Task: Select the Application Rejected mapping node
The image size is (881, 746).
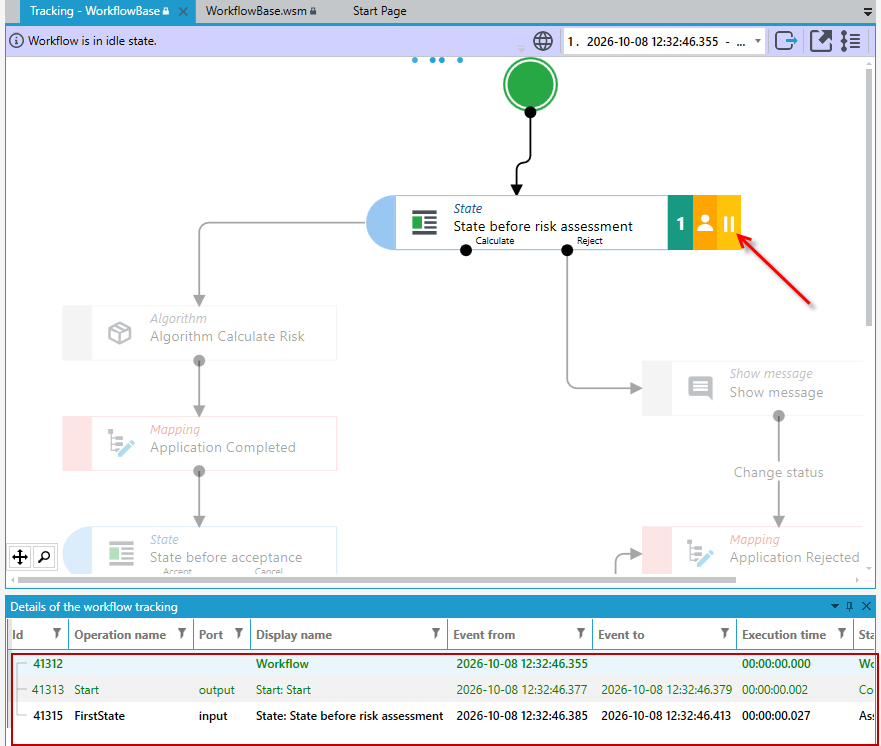Action: coord(753,551)
